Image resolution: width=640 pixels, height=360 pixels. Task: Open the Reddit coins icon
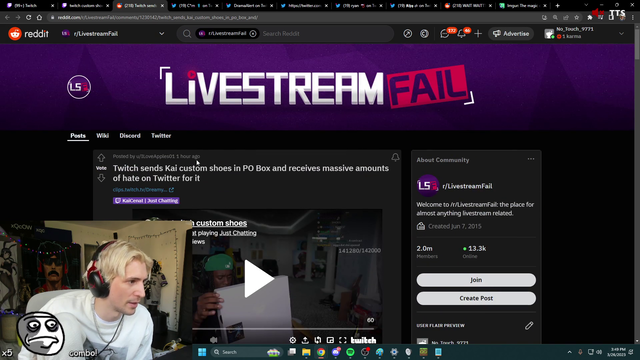click(x=424, y=34)
